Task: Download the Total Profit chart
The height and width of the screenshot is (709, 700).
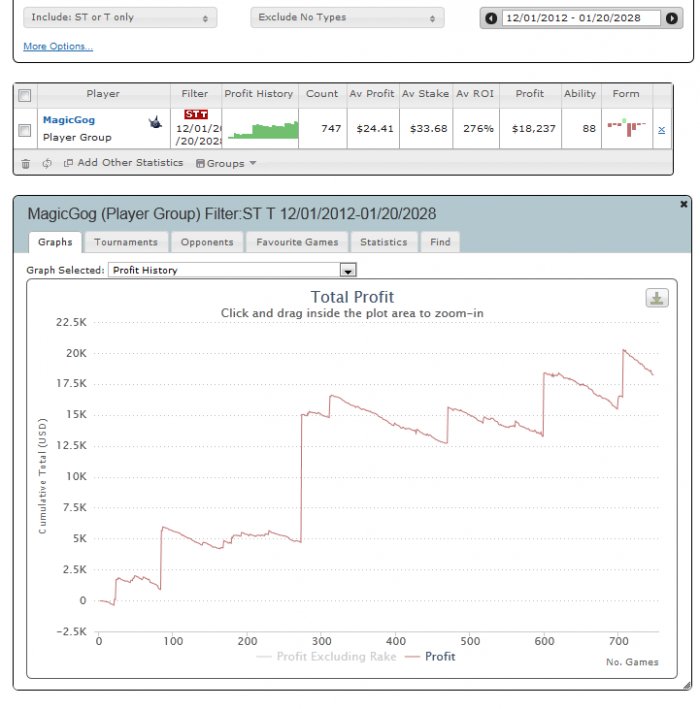Action: 657,298
